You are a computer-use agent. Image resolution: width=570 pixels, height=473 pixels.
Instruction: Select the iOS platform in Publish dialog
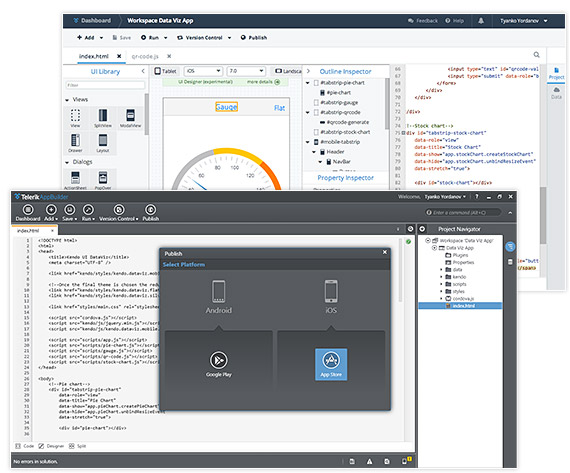(x=331, y=297)
